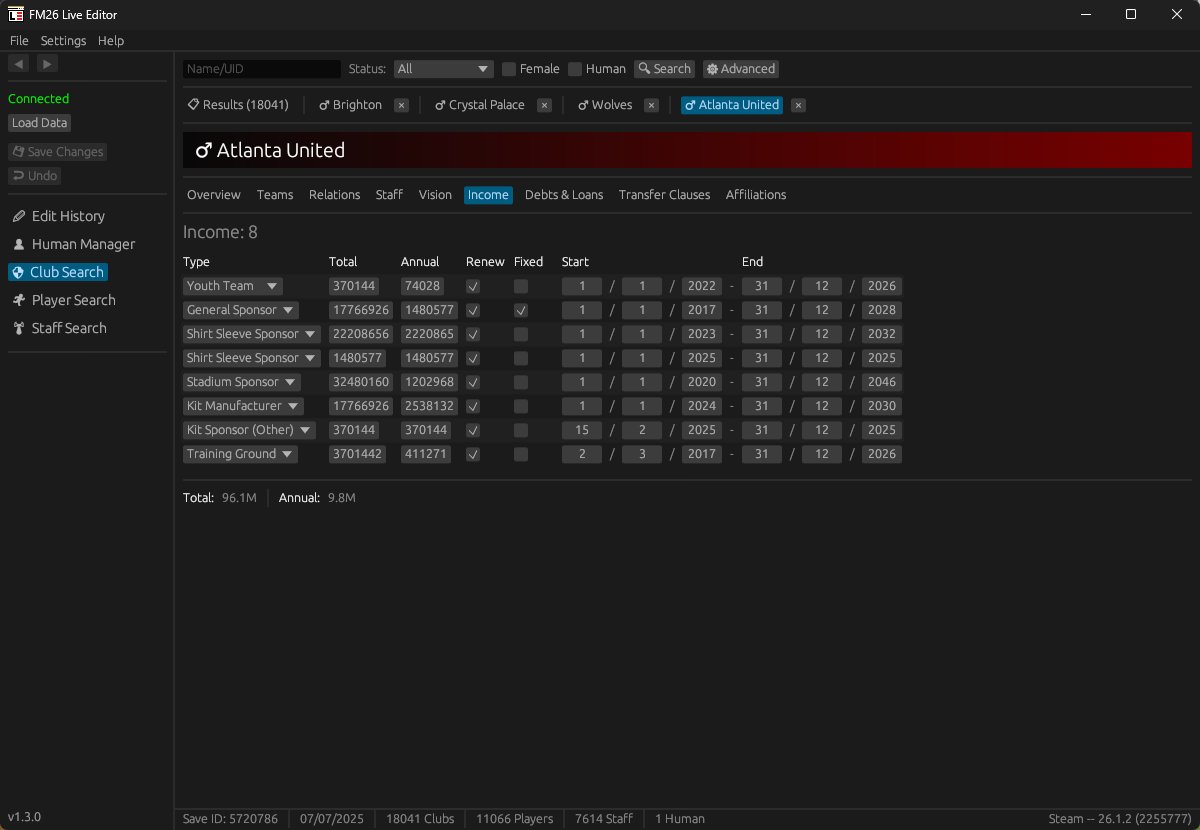1200x830 pixels.
Task: Close the Crystal Palace tab
Action: click(544, 105)
